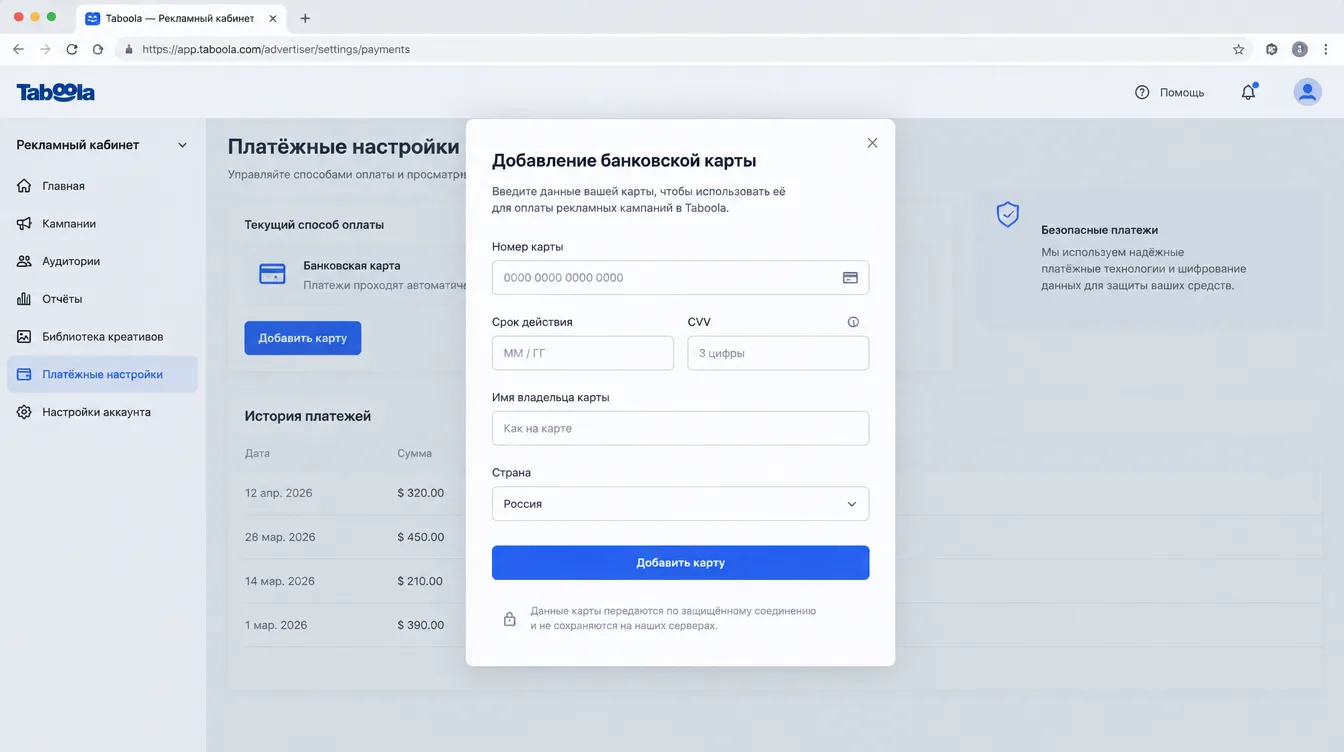The image size is (1344, 752).
Task: Click the $ 450.00 payment amount
Action: click(421, 537)
